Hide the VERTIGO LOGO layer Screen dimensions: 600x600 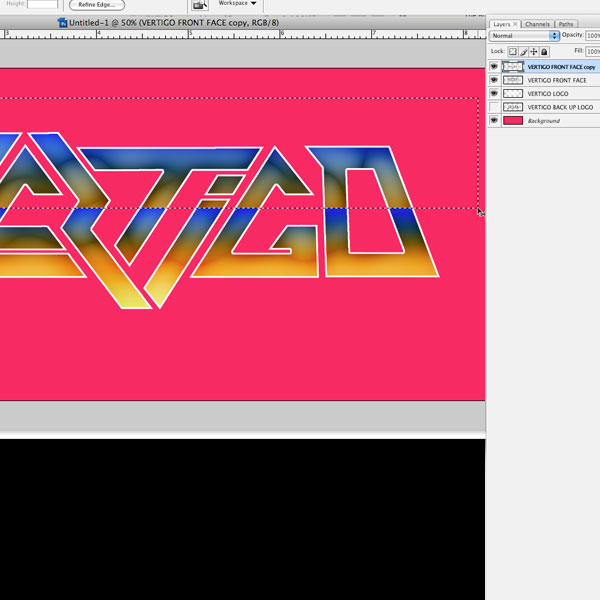tap(494, 93)
